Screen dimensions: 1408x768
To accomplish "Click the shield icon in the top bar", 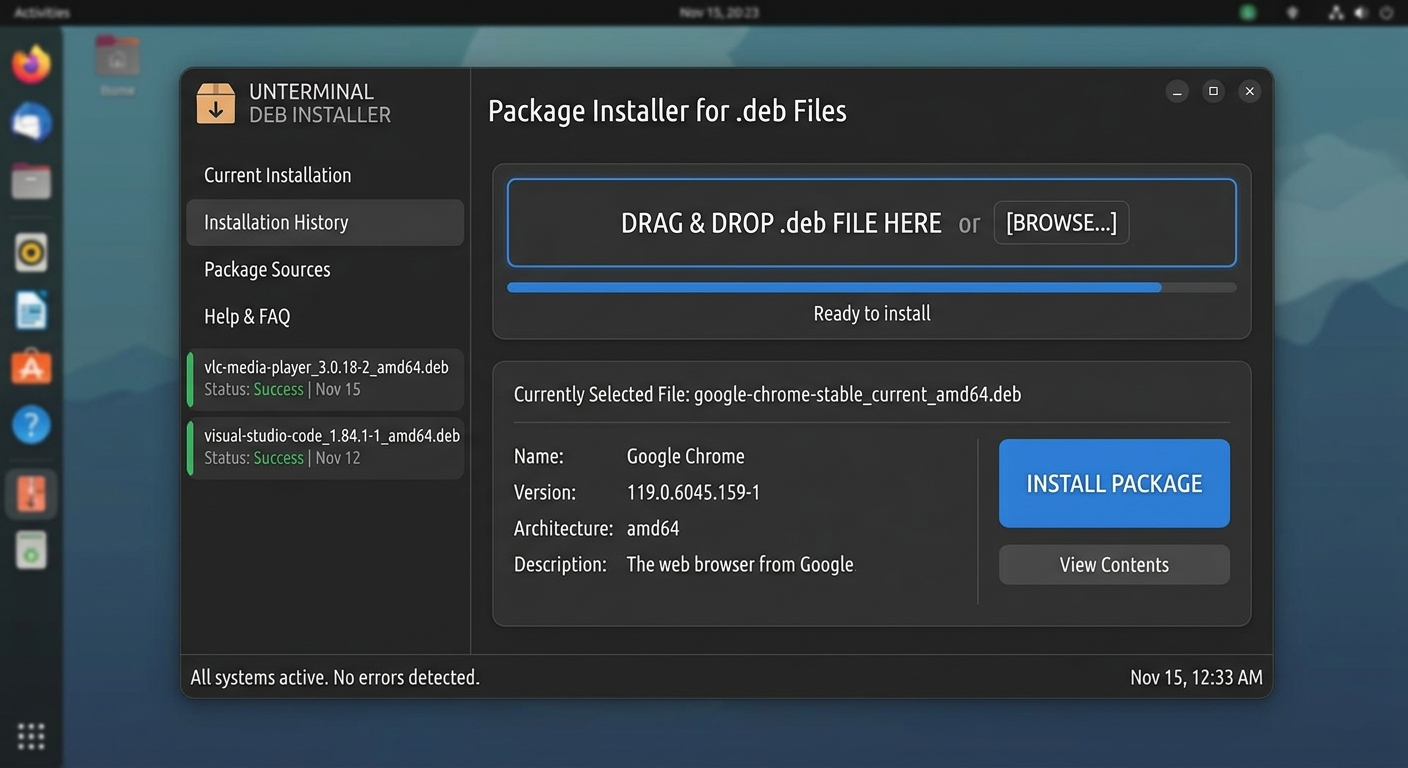I will 1293,13.
